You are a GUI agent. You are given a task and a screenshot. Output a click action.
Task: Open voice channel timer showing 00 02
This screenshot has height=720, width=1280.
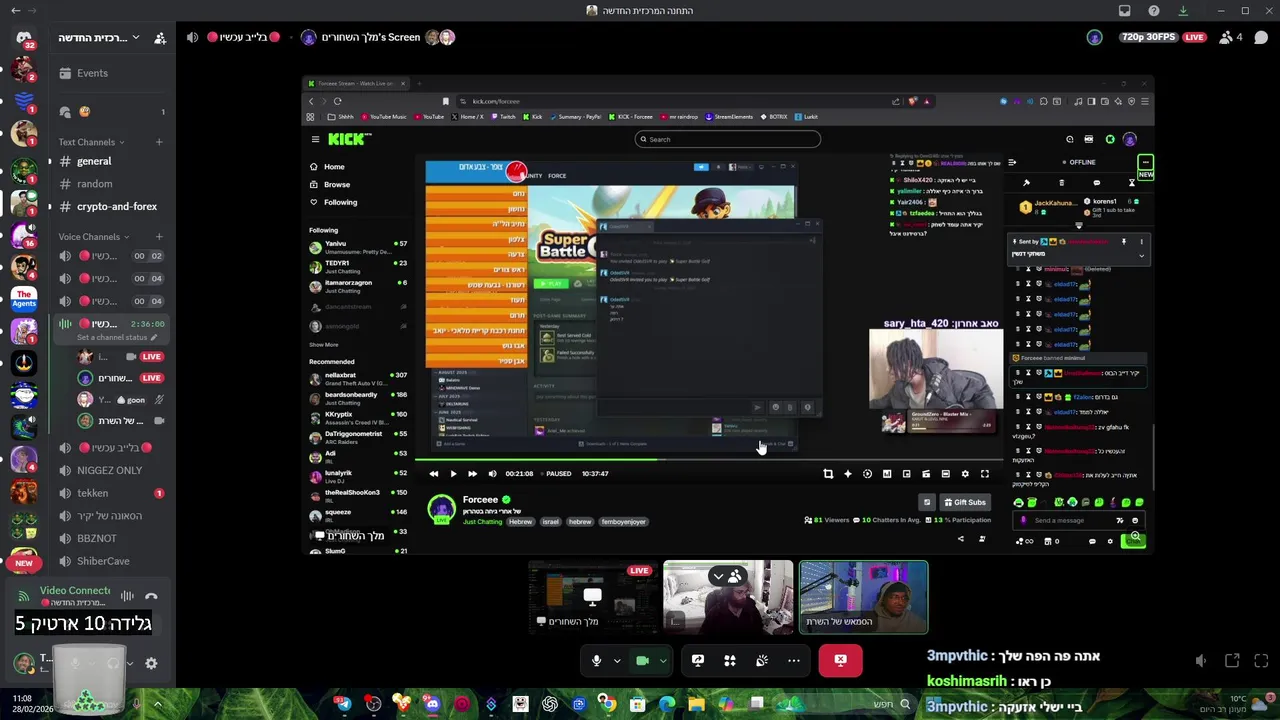pyautogui.click(x=147, y=256)
